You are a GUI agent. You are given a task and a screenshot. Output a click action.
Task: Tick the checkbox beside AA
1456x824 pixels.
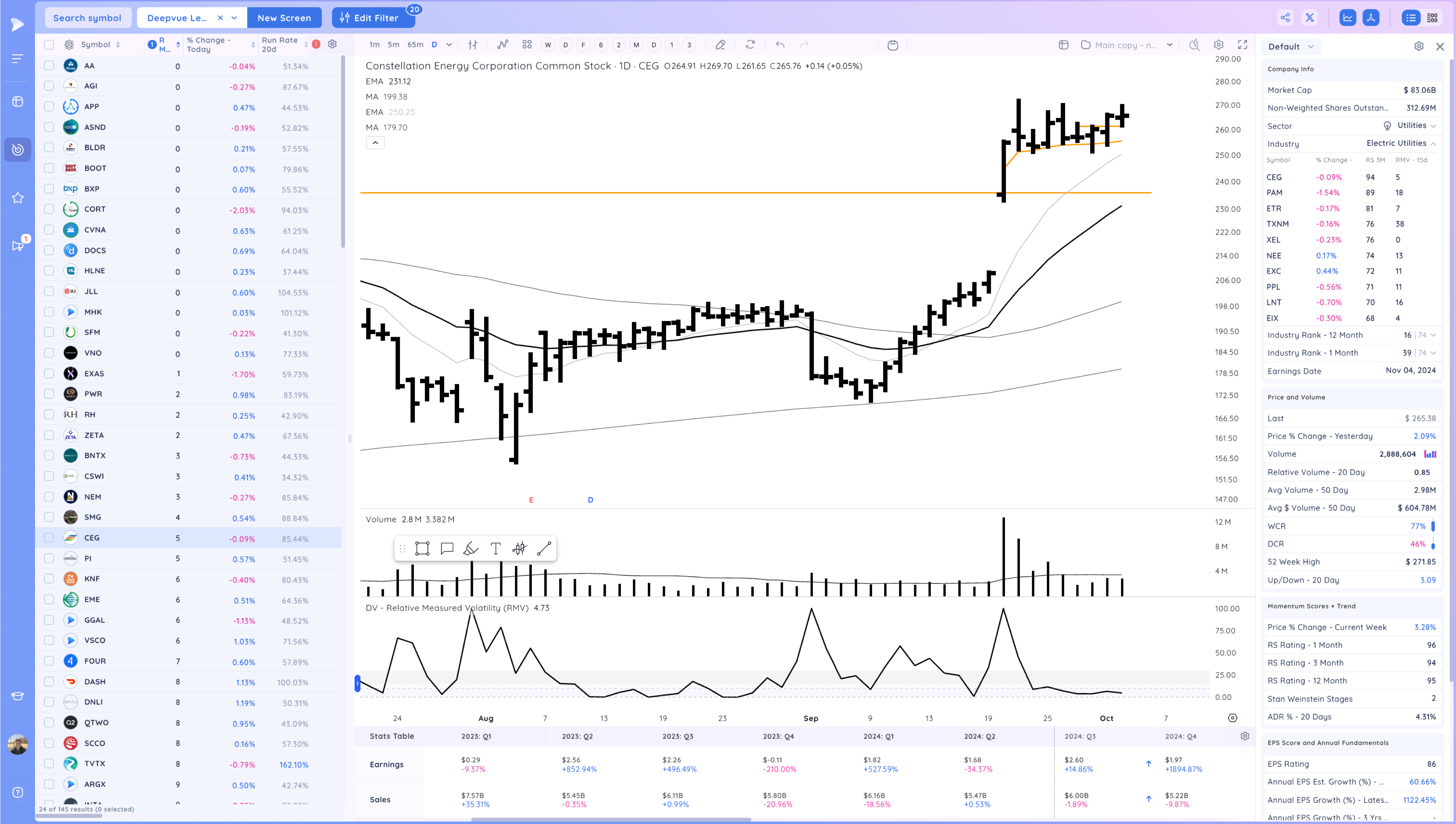point(49,66)
